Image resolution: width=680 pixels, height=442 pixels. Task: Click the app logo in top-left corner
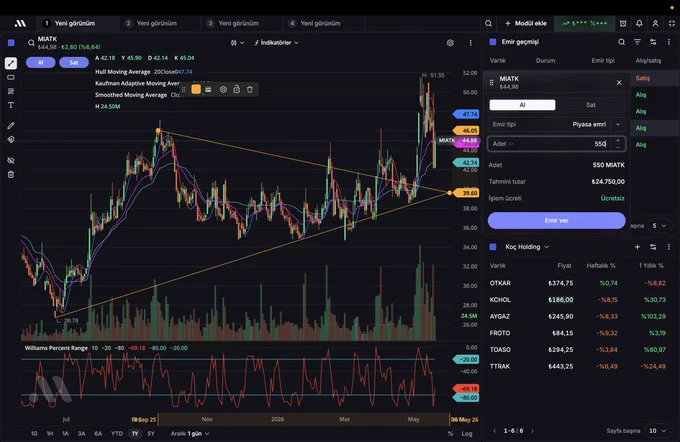coord(20,23)
